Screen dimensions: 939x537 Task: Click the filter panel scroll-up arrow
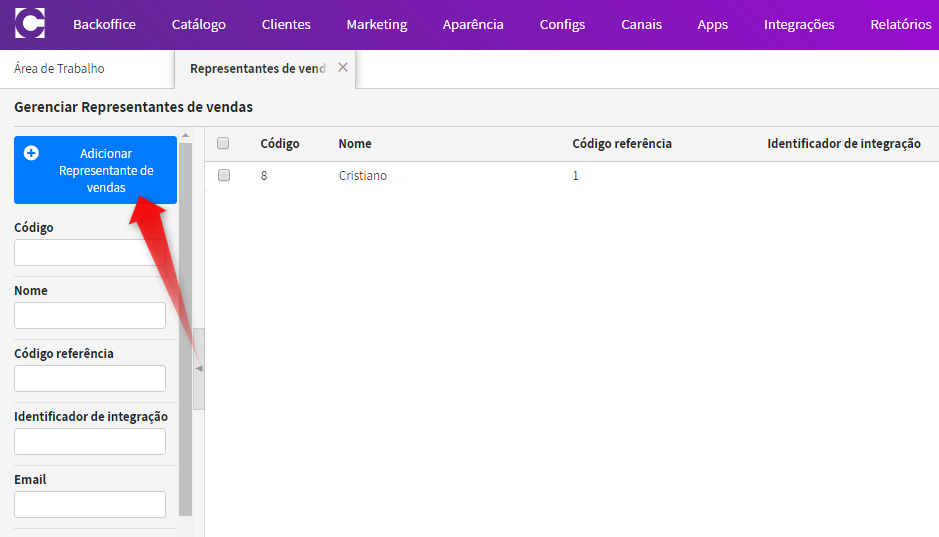click(186, 135)
